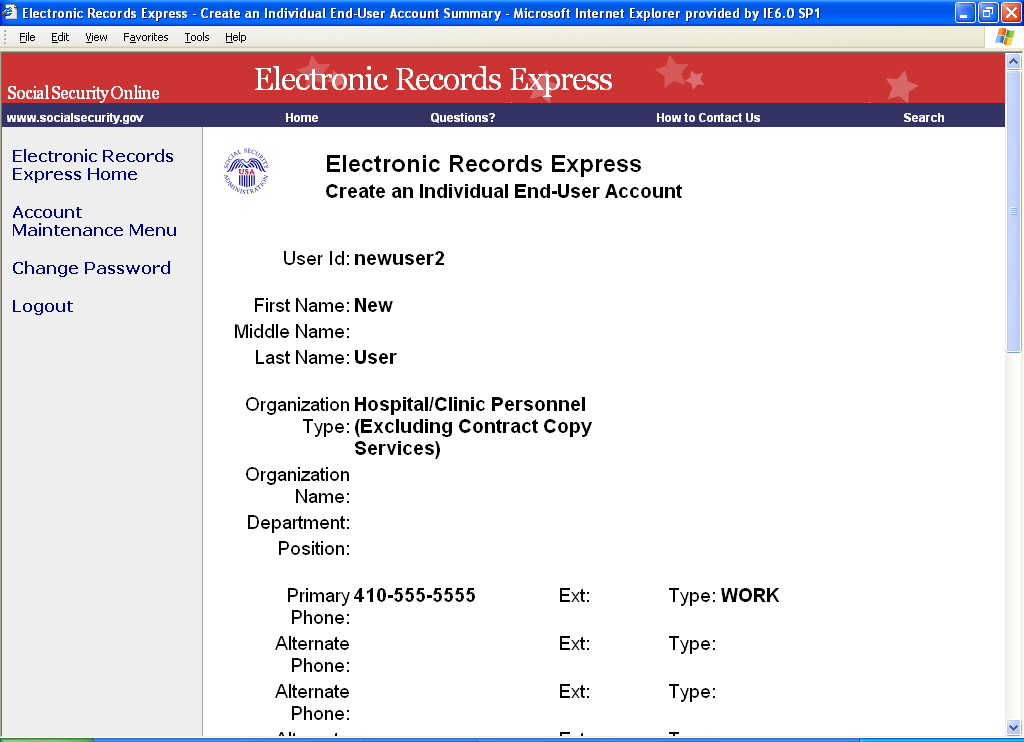The height and width of the screenshot is (742, 1024).
Task: Click the Logout link
Action: tap(42, 306)
